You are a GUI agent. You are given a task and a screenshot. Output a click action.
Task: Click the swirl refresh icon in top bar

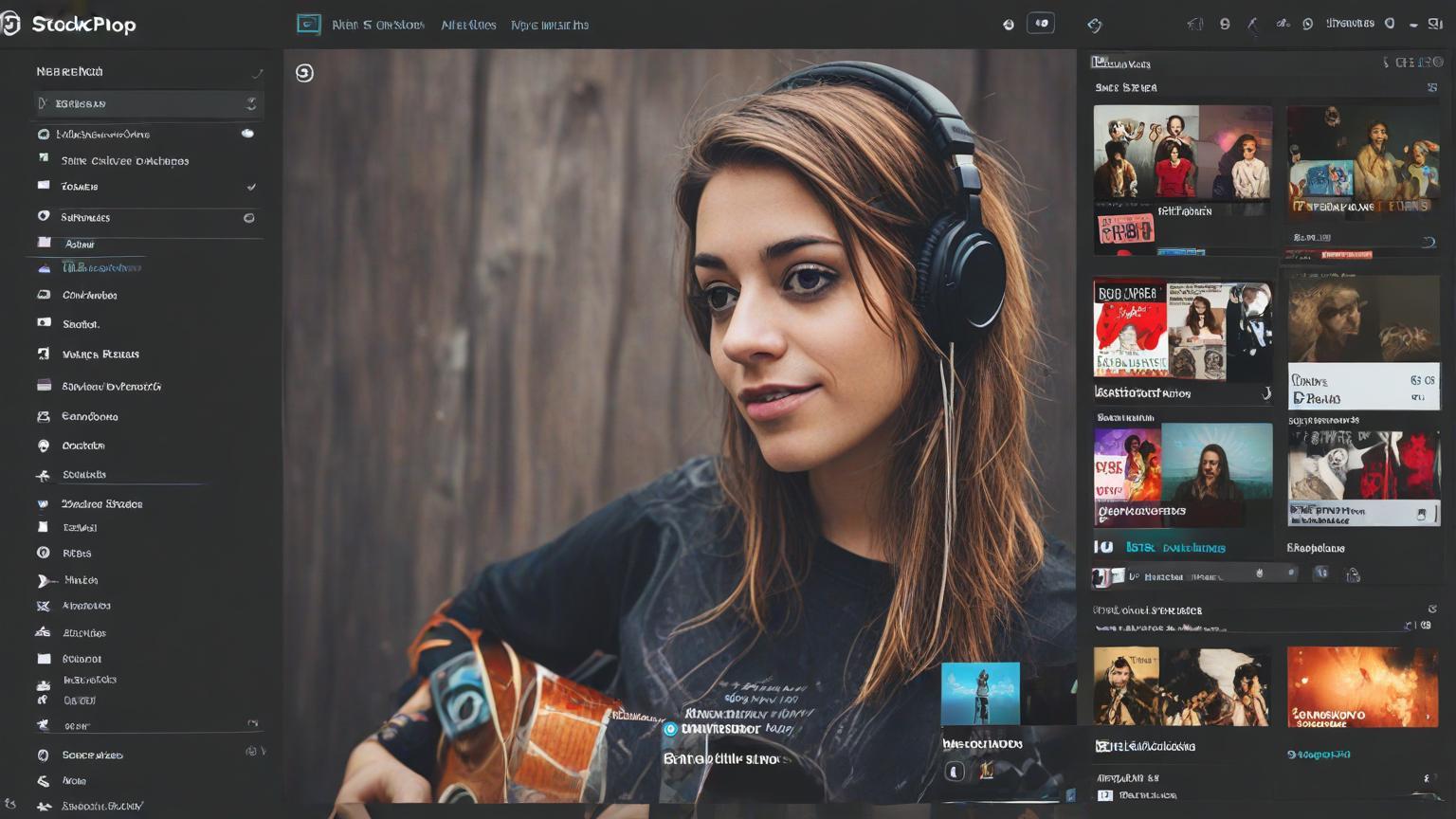pos(1095,25)
